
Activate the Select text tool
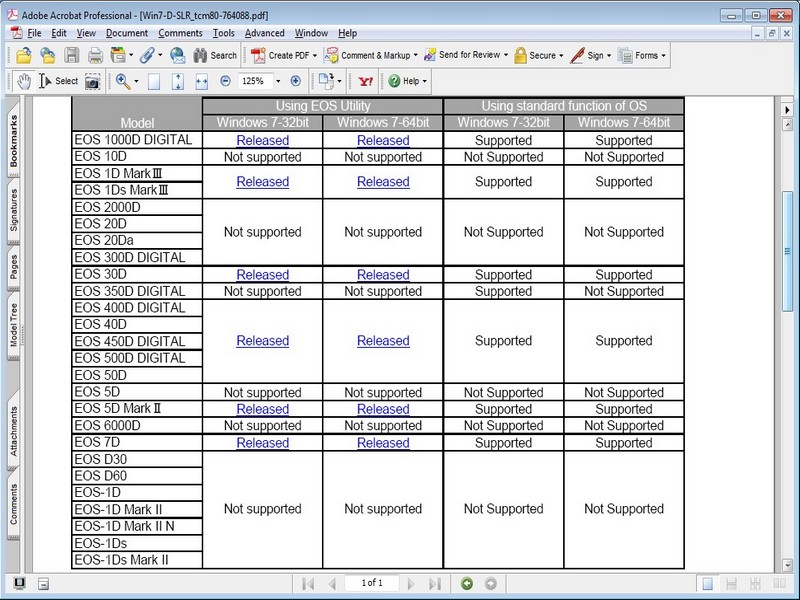coord(58,81)
